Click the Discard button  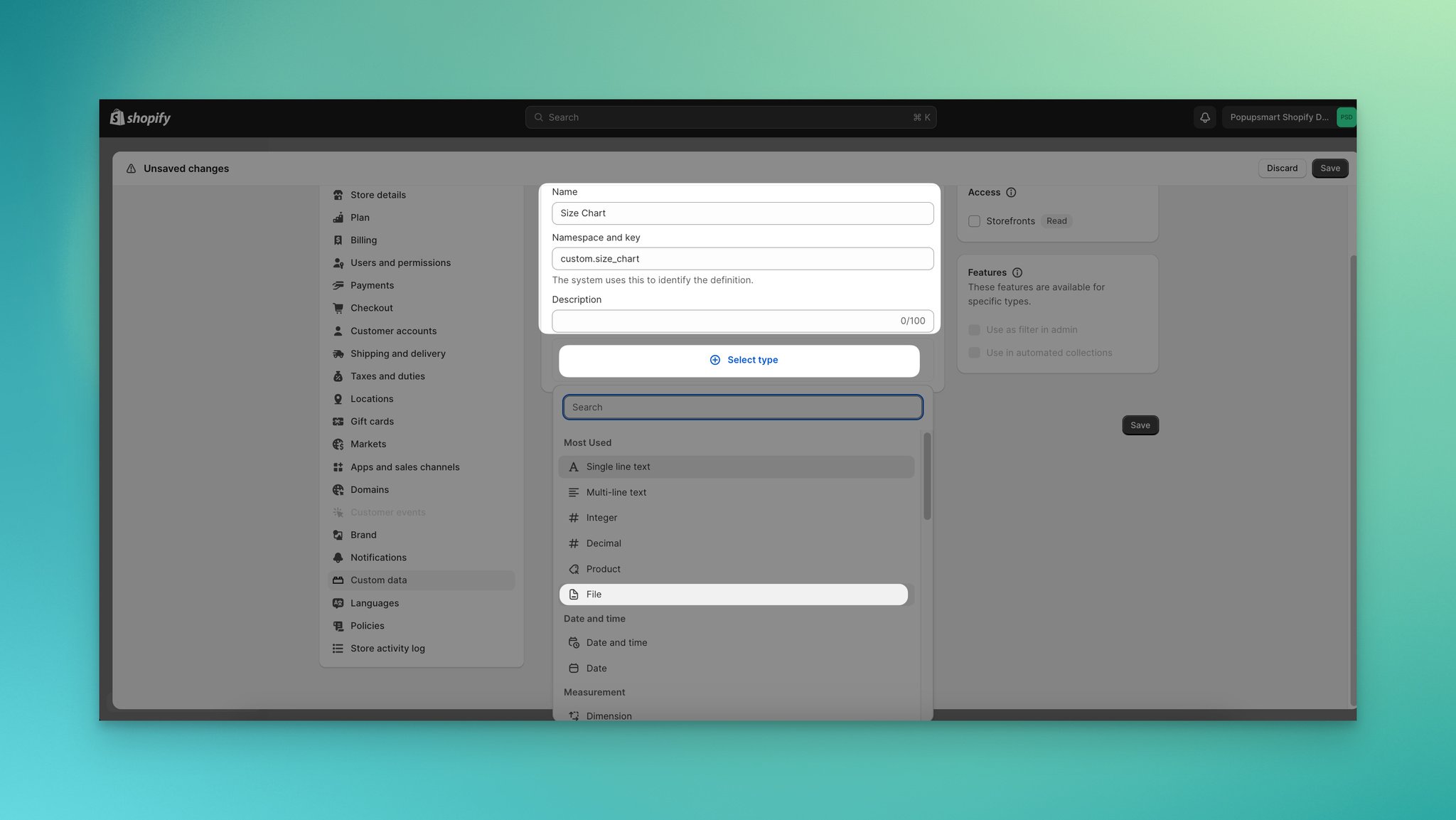[1282, 168]
